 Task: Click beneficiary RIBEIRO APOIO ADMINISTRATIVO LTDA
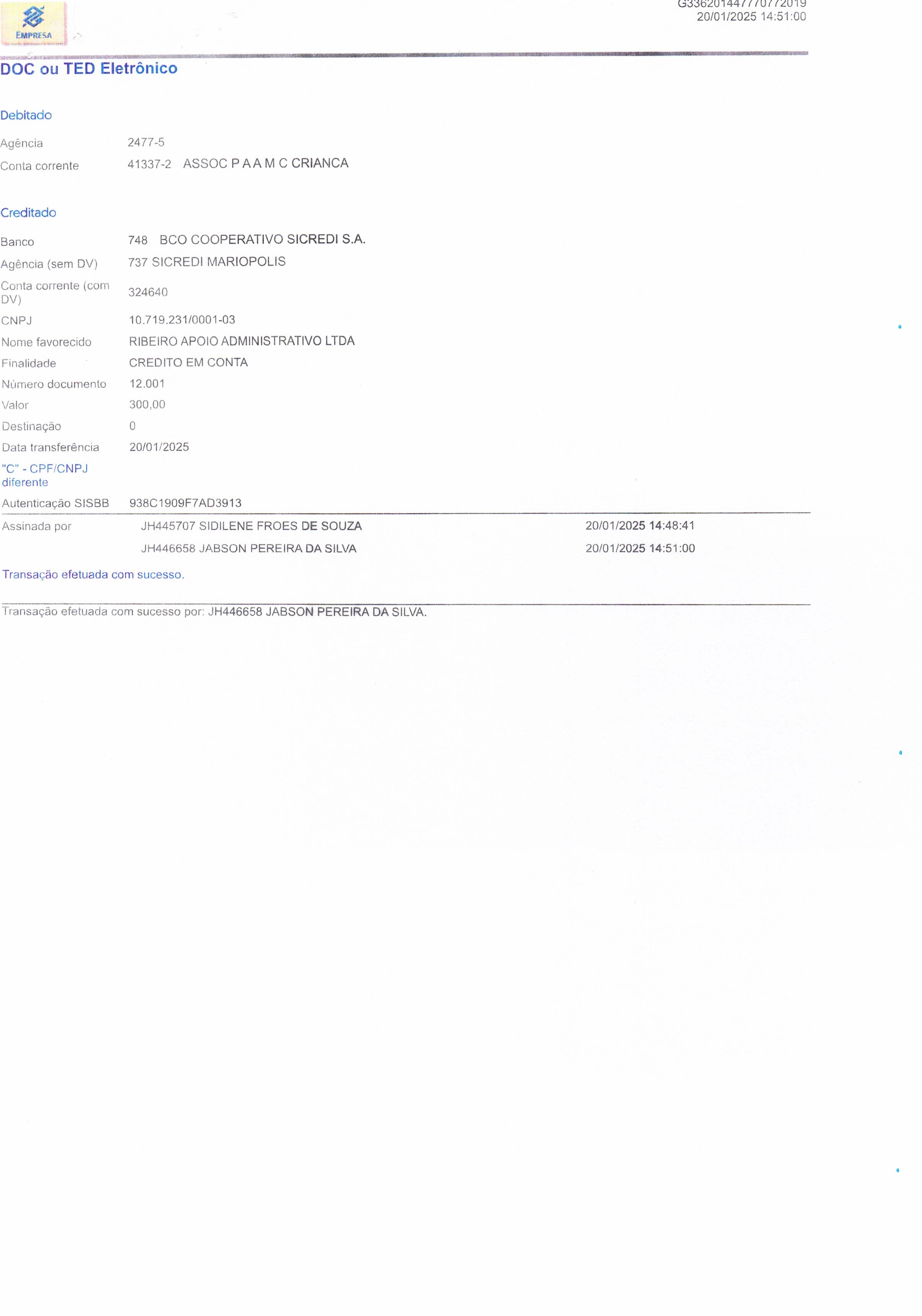coord(241,341)
